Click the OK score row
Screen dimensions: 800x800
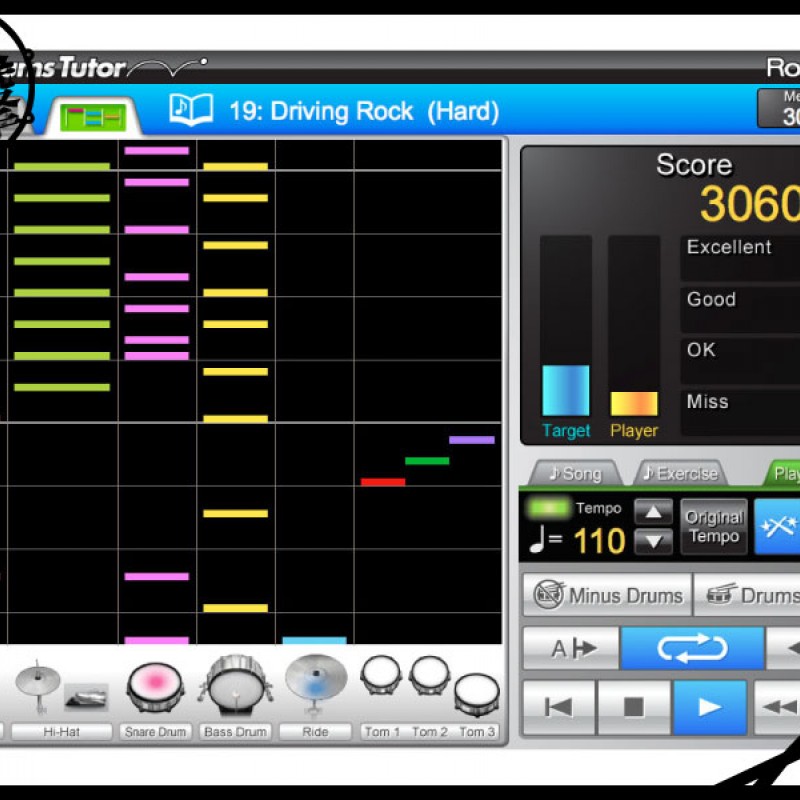(x=740, y=360)
